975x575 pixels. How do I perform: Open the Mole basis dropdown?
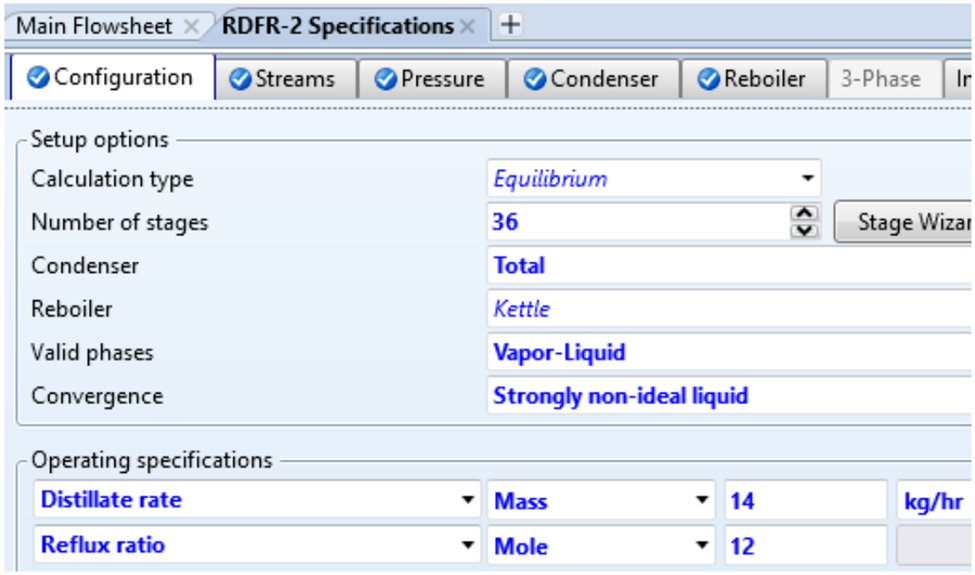(x=699, y=545)
